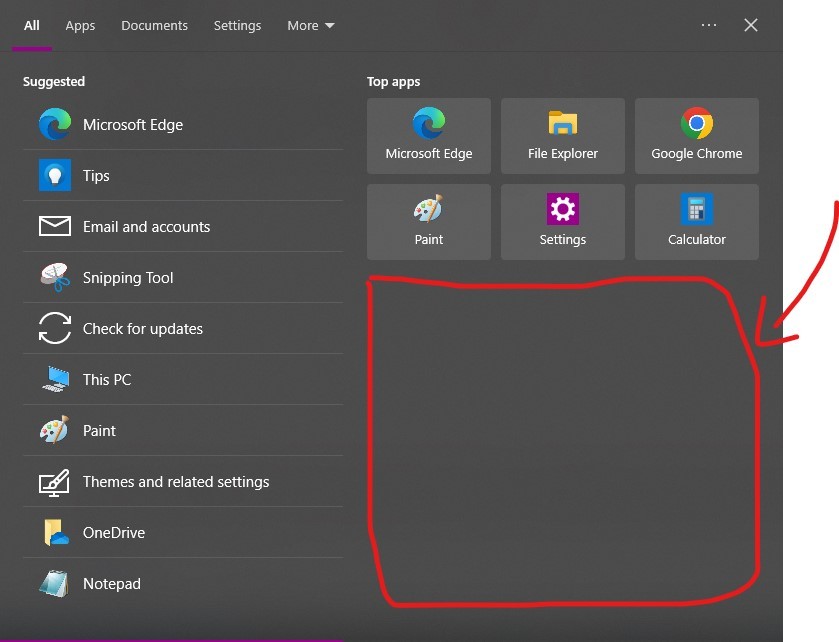Viewport: 839px width, 642px height.
Task: Click "Google Chrome" tile label
Action: pos(697,154)
